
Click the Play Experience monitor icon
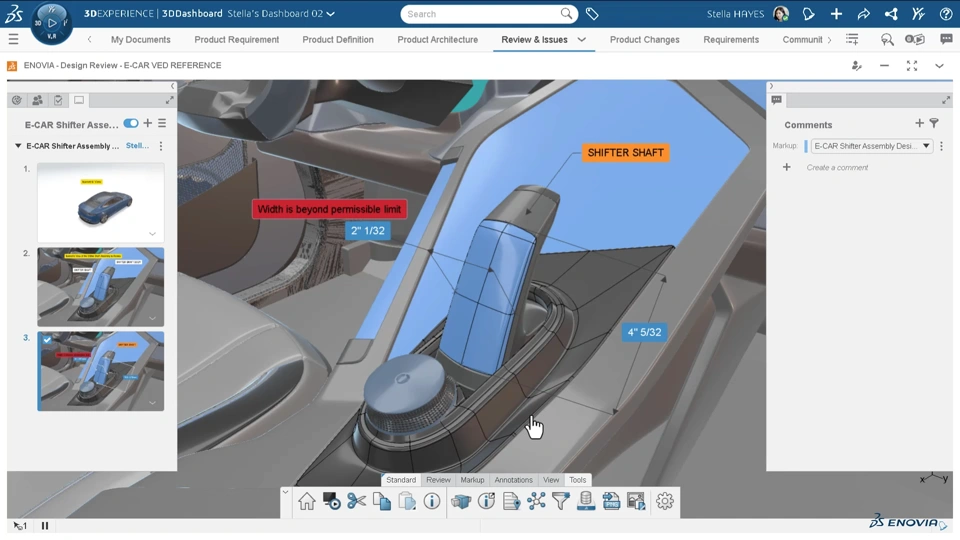click(332, 501)
